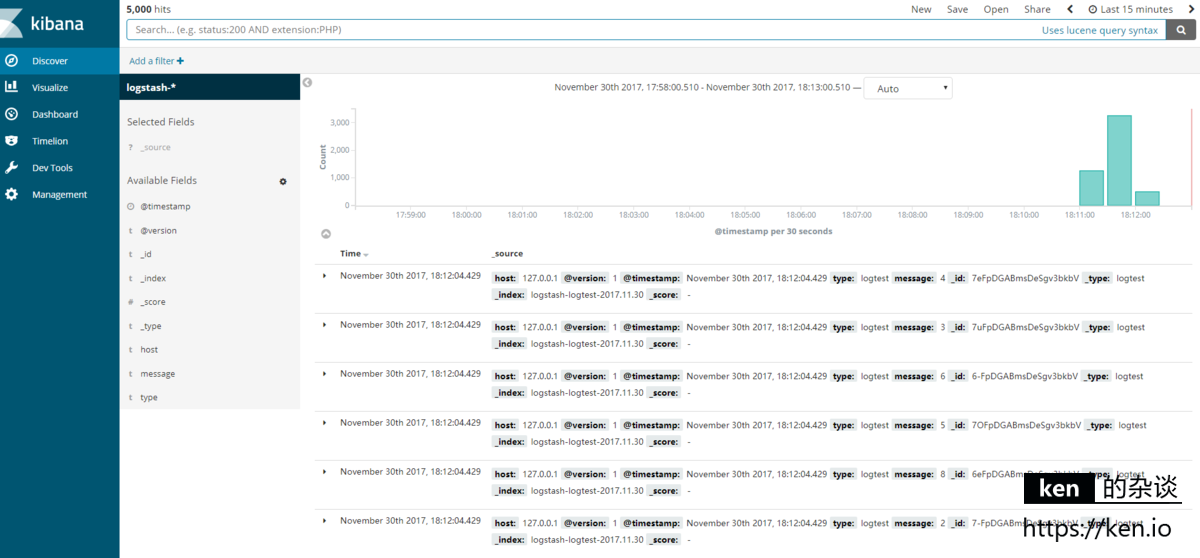
Task: Expand the log row with message 5
Action: [x=324, y=423]
